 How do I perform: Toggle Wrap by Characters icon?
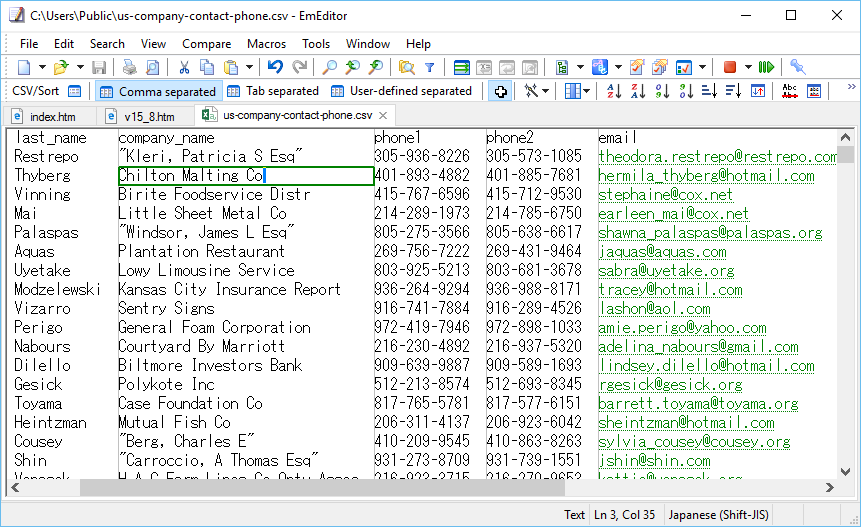(x=484, y=68)
